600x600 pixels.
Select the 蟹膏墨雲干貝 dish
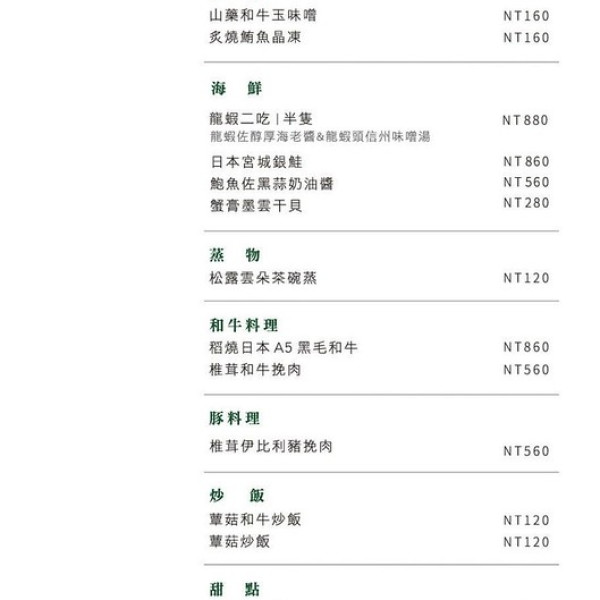click(256, 205)
